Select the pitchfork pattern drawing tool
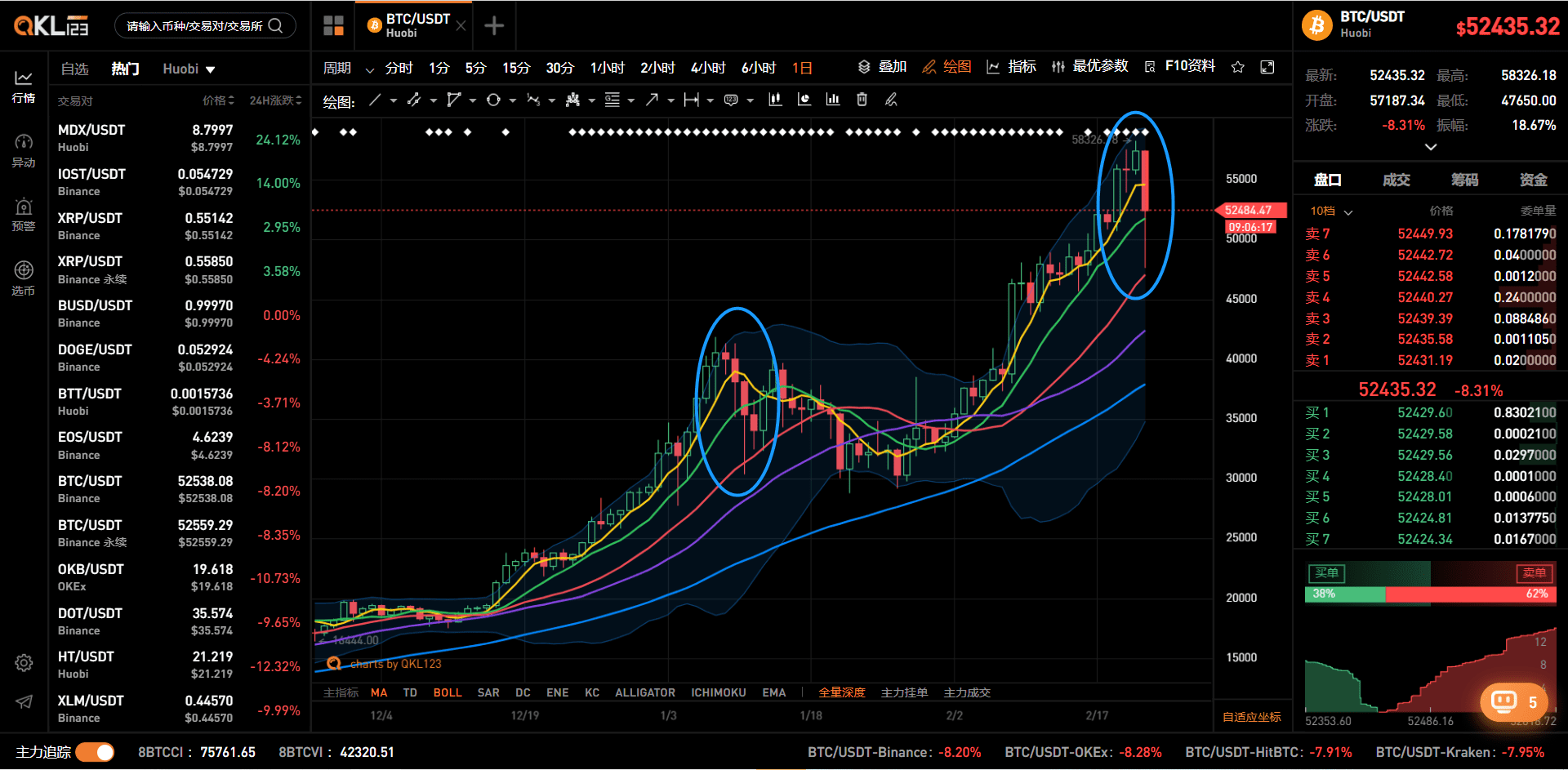 coord(572,100)
